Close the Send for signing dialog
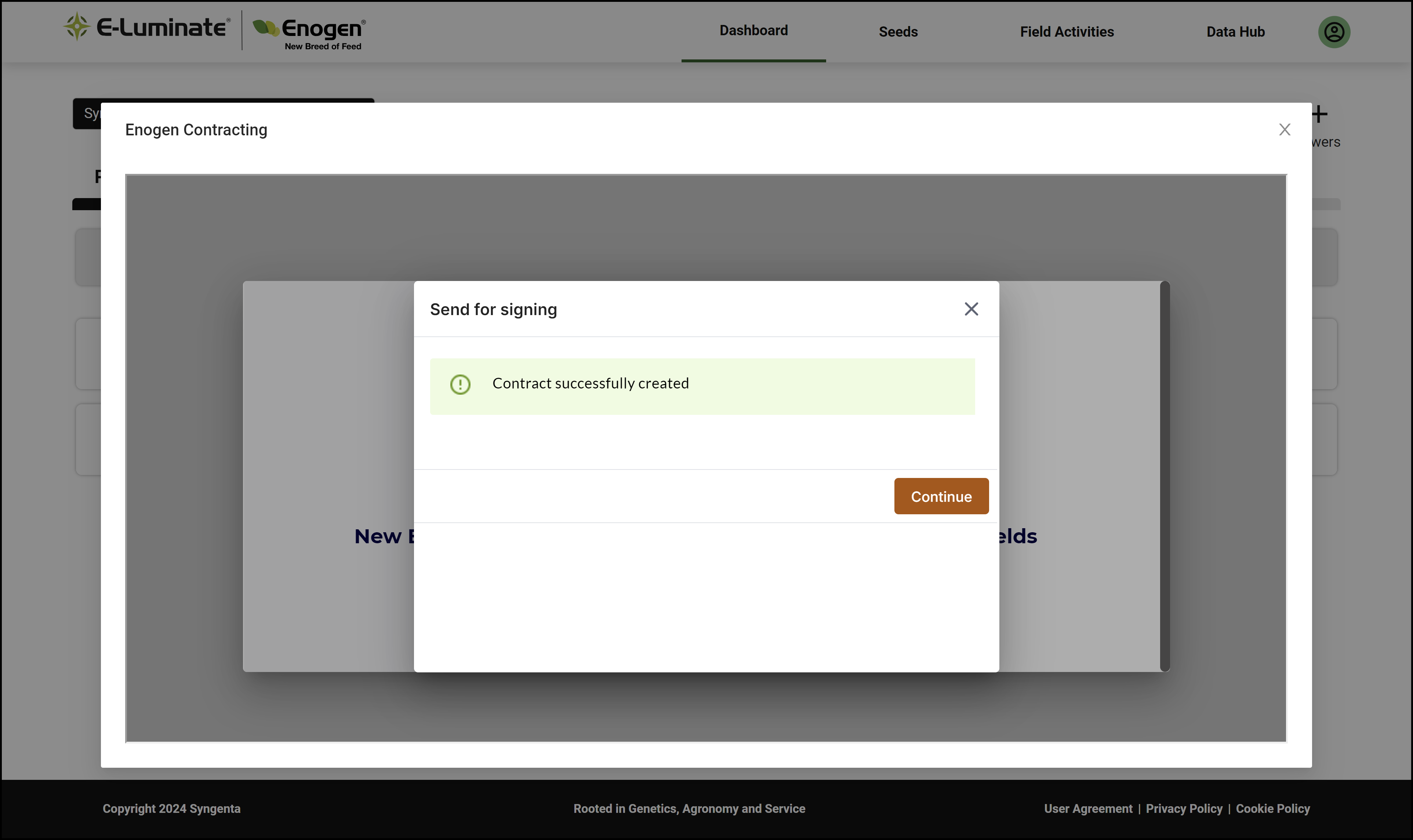This screenshot has height=840, width=1413. coord(971,309)
